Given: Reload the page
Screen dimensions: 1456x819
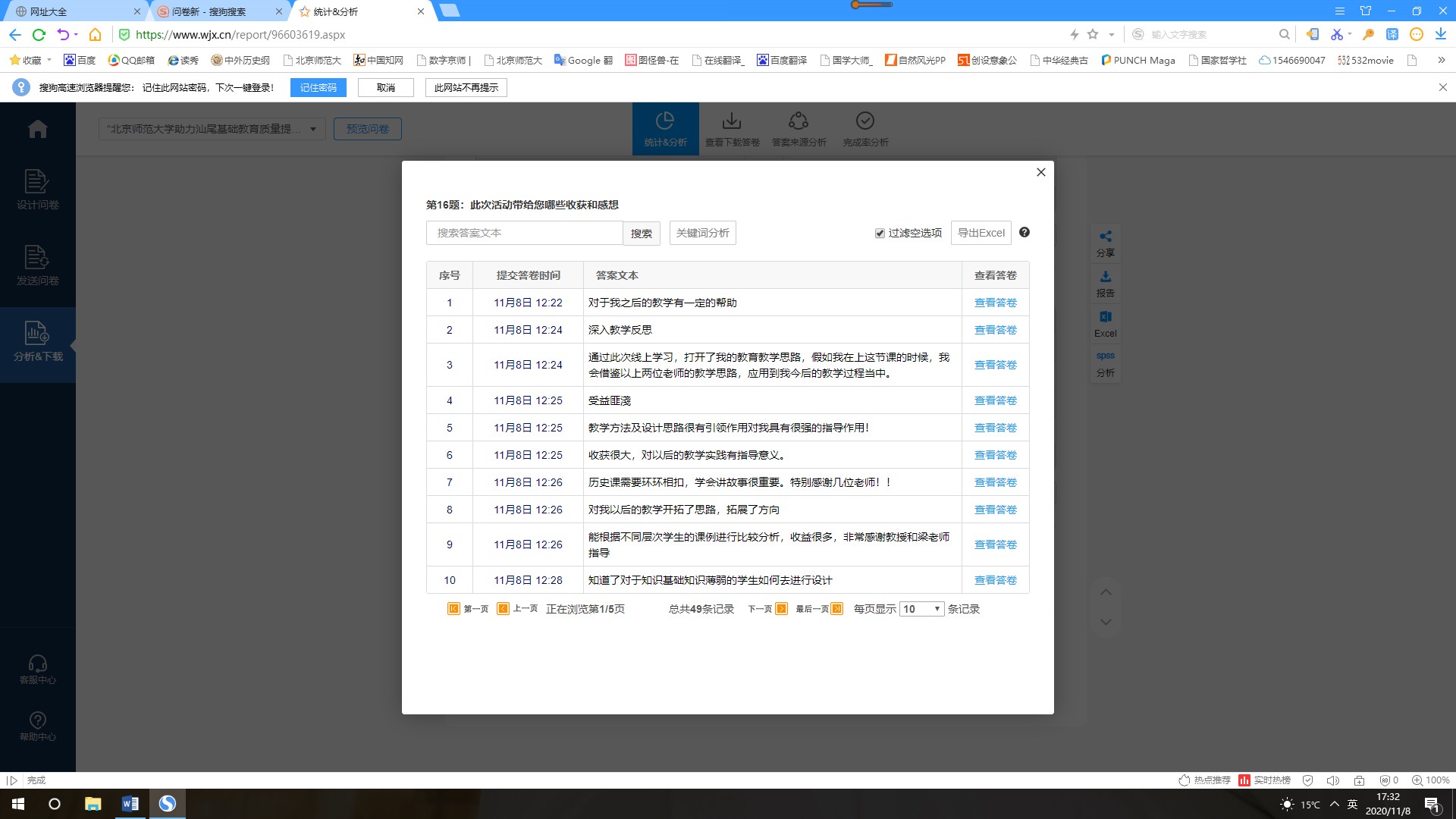Looking at the screenshot, I should (39, 35).
